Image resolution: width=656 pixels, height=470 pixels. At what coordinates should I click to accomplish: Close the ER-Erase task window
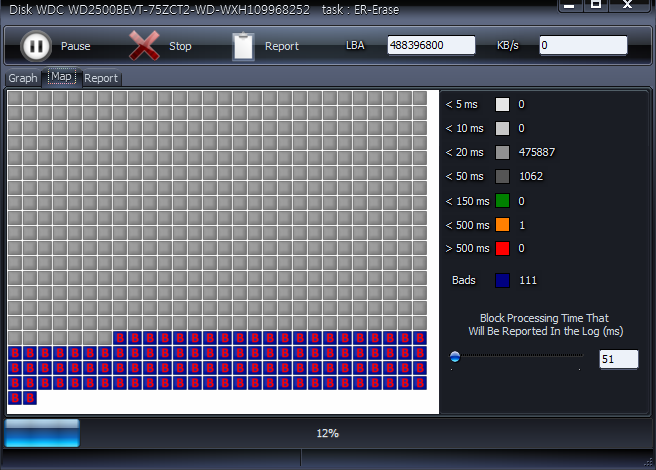point(627,5)
